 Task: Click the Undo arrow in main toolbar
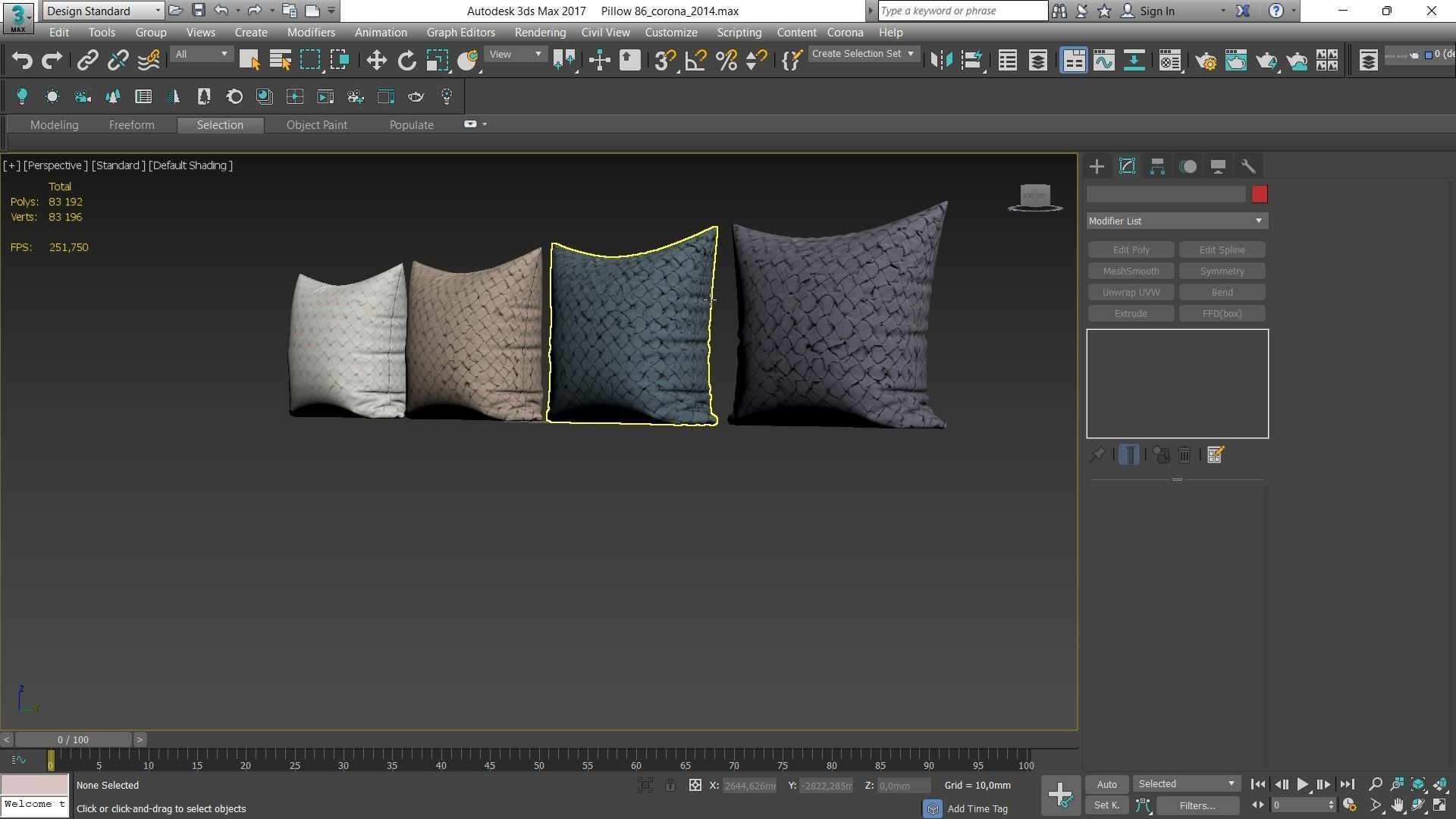pyautogui.click(x=22, y=60)
